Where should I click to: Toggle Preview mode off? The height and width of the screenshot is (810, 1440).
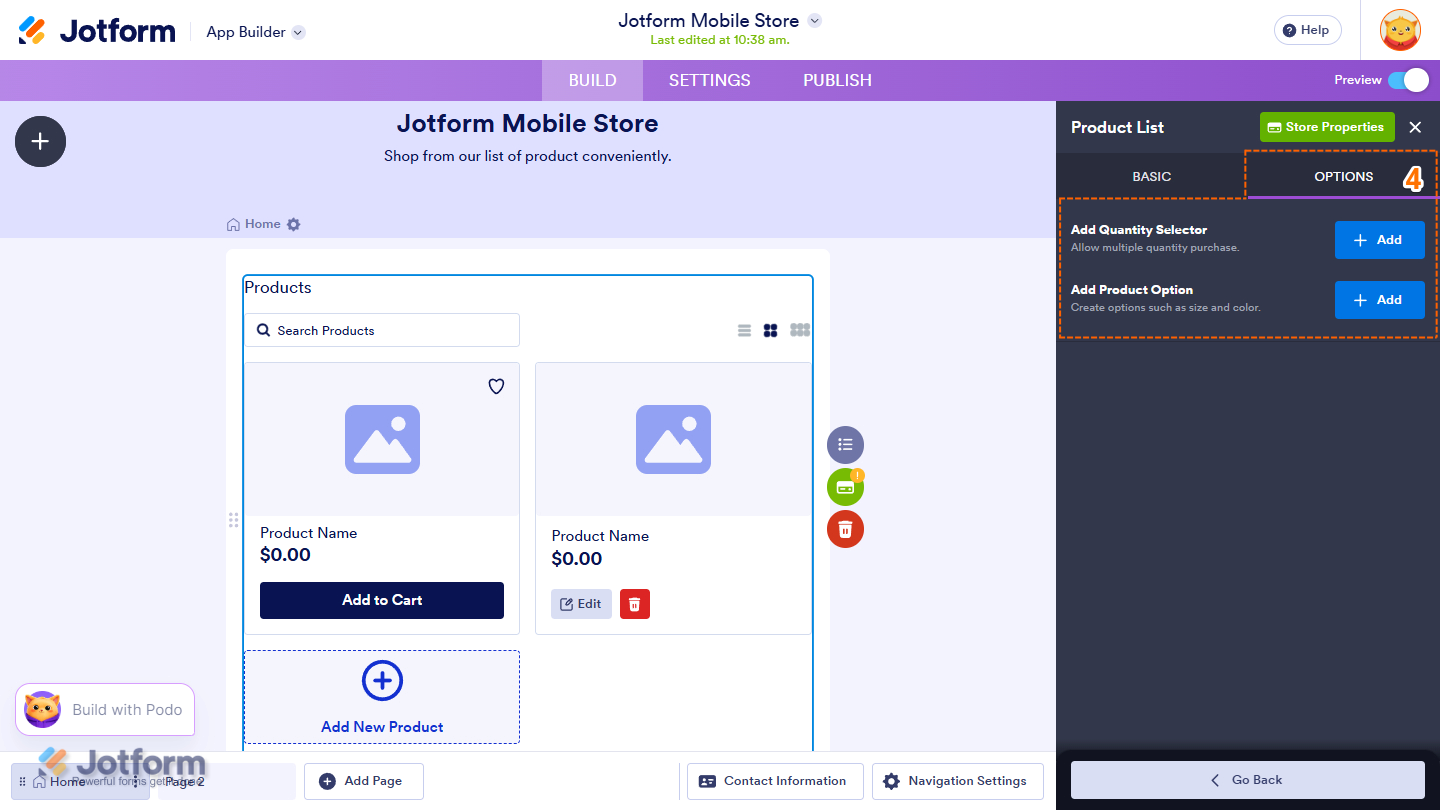pyautogui.click(x=1410, y=80)
